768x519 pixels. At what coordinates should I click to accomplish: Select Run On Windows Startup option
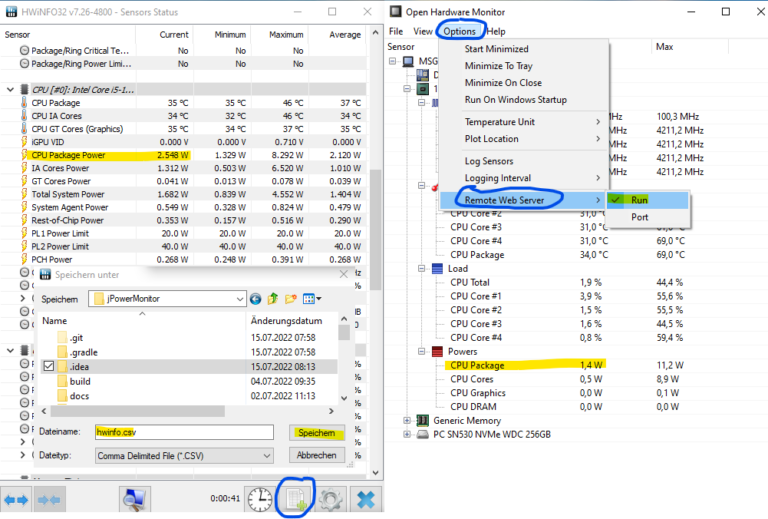(x=524, y=99)
